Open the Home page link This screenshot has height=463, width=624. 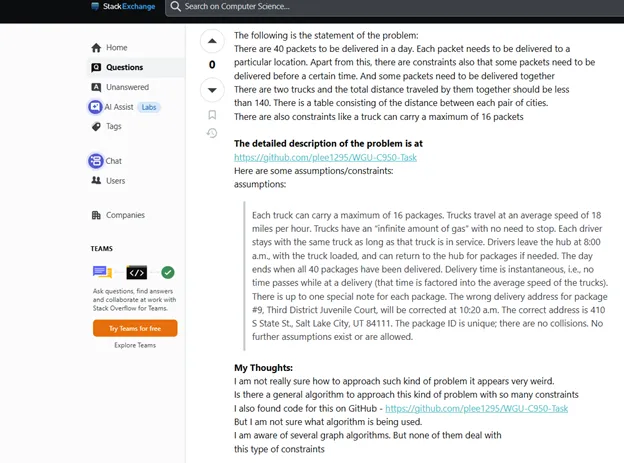117,48
